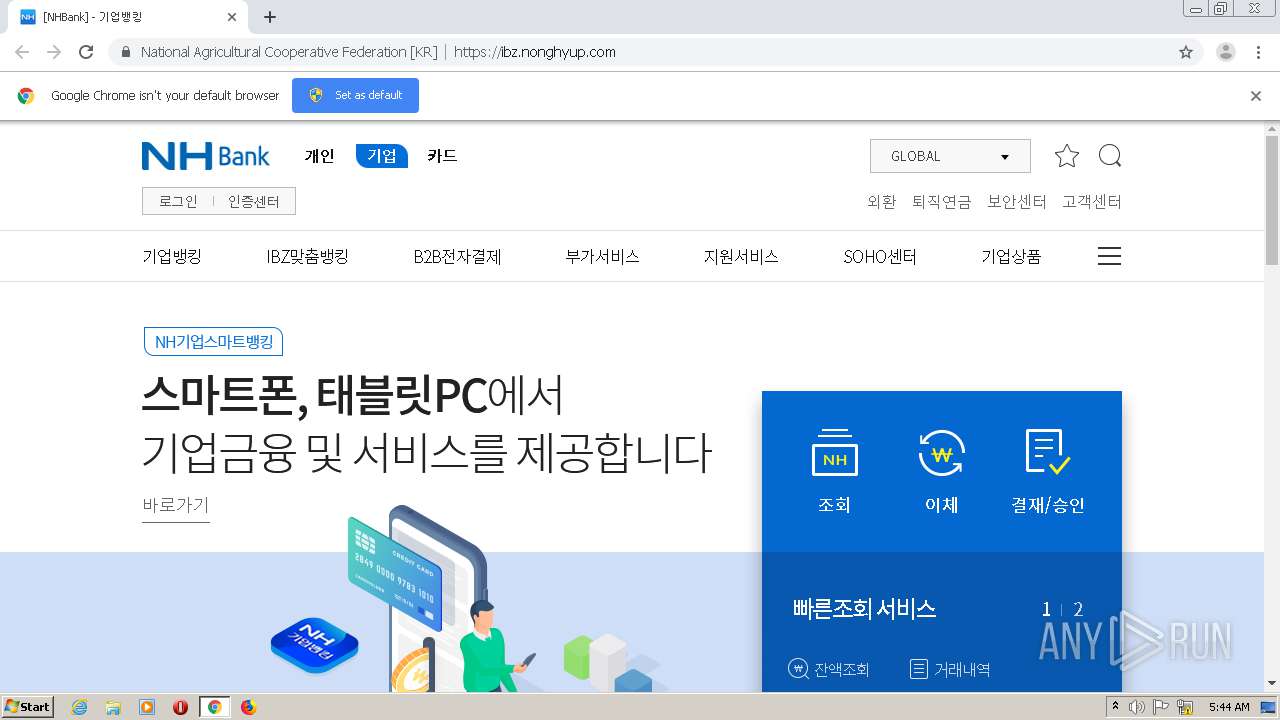Click the browser forward arrow
The width and height of the screenshot is (1280, 720).
[x=54, y=52]
